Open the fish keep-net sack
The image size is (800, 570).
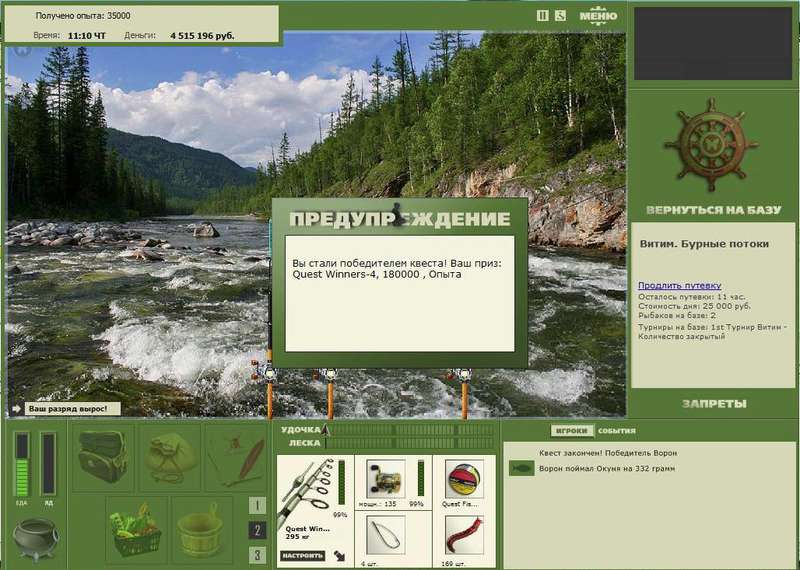(x=170, y=457)
